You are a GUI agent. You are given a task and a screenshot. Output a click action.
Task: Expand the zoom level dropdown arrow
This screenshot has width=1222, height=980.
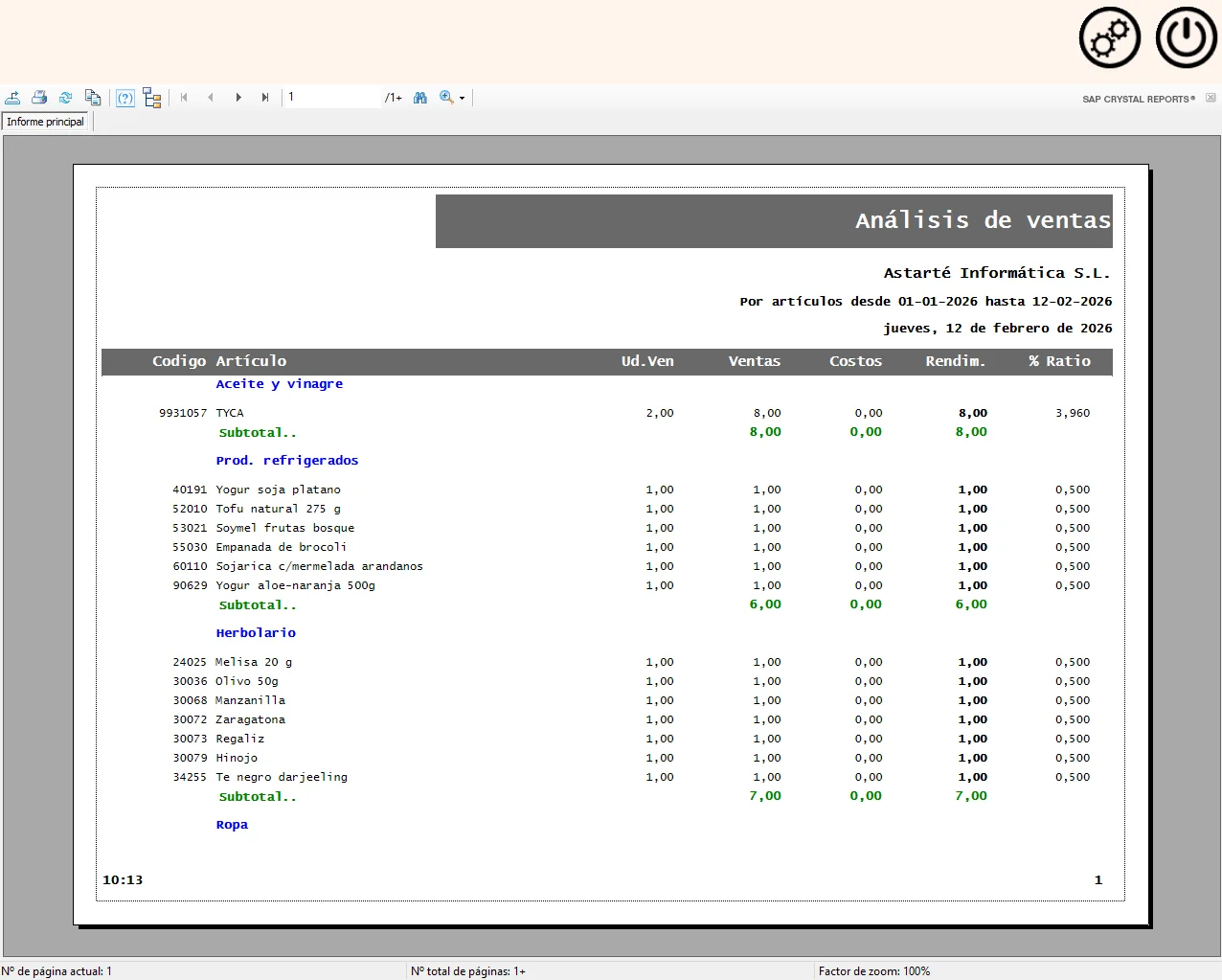click(463, 99)
